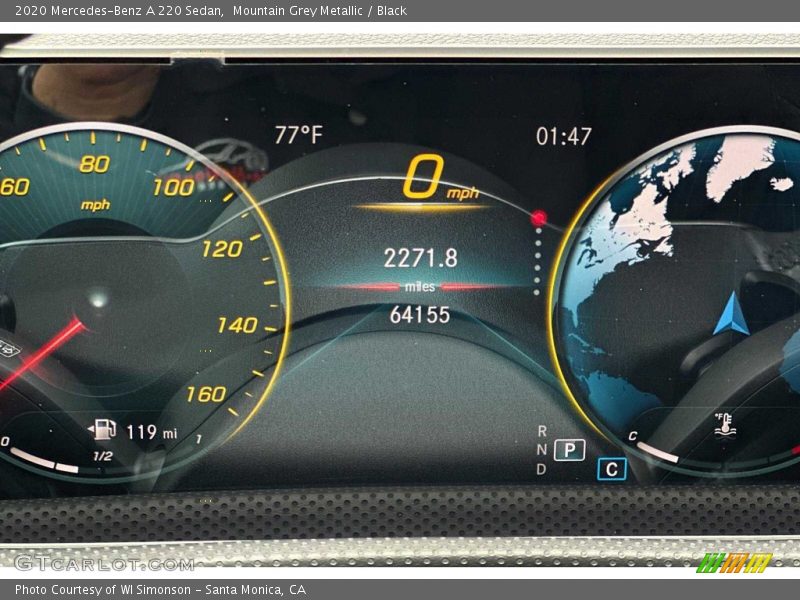Tap the 160 mark on speedometer
The width and height of the screenshot is (800, 600).
pyautogui.click(x=206, y=394)
